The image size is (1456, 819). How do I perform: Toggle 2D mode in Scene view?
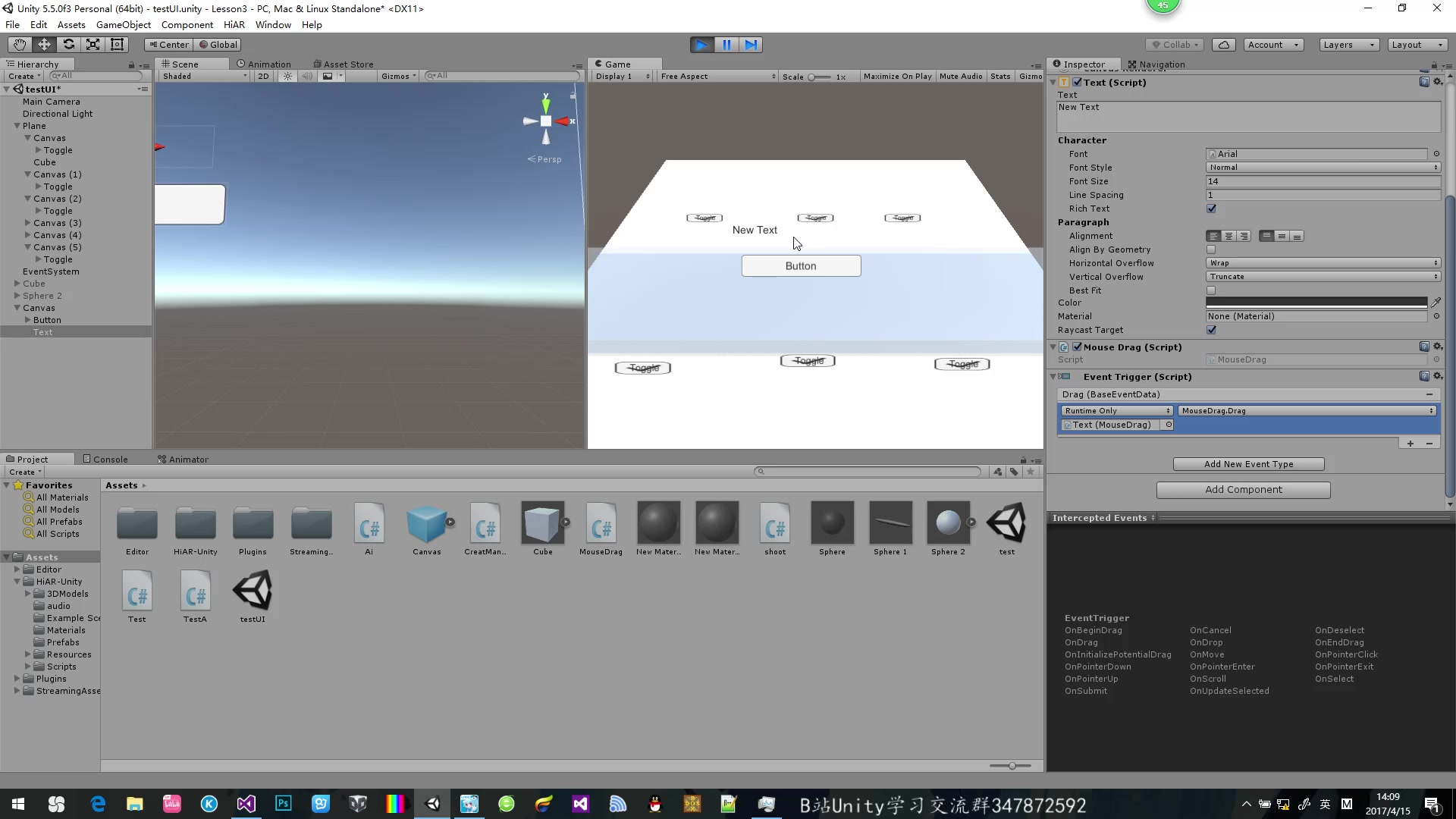point(263,76)
